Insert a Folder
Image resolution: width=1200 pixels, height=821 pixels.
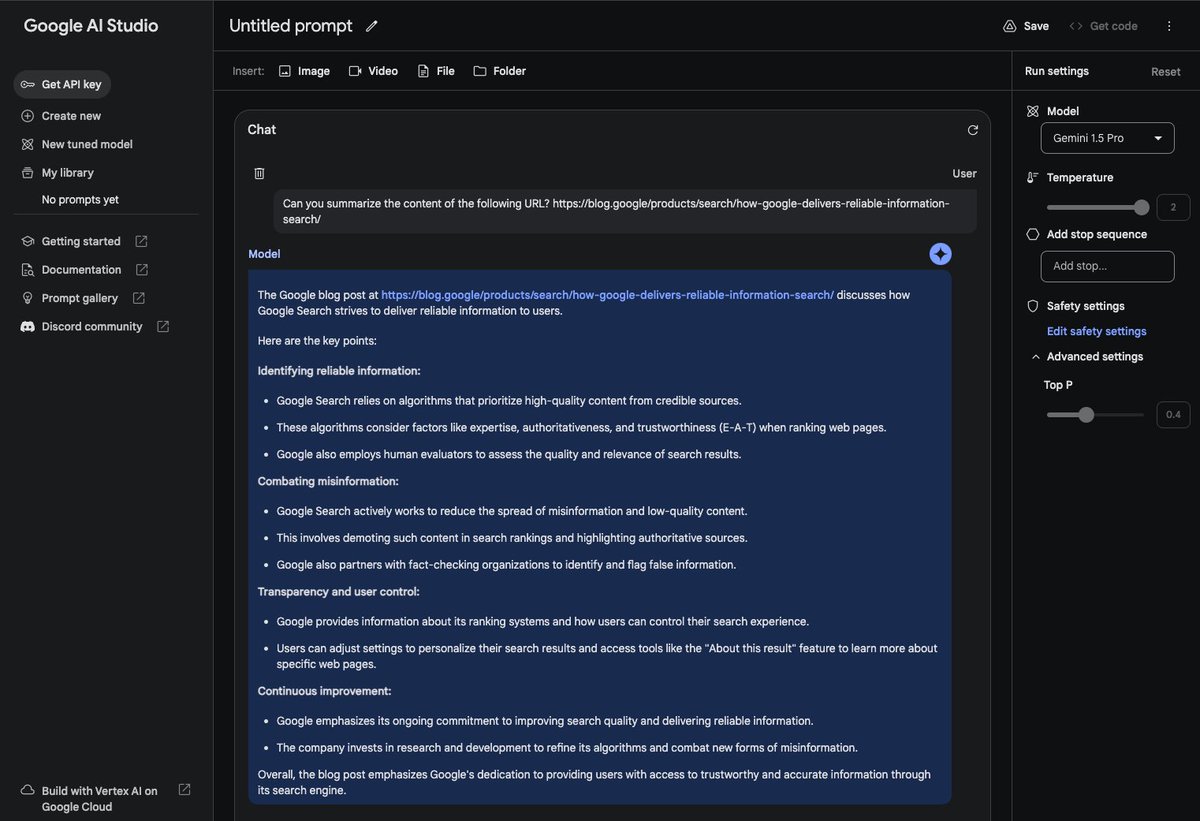click(x=499, y=71)
